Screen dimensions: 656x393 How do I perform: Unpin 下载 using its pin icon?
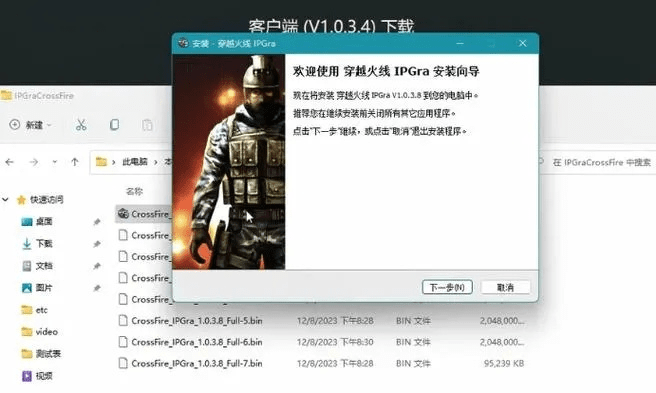pos(97,244)
